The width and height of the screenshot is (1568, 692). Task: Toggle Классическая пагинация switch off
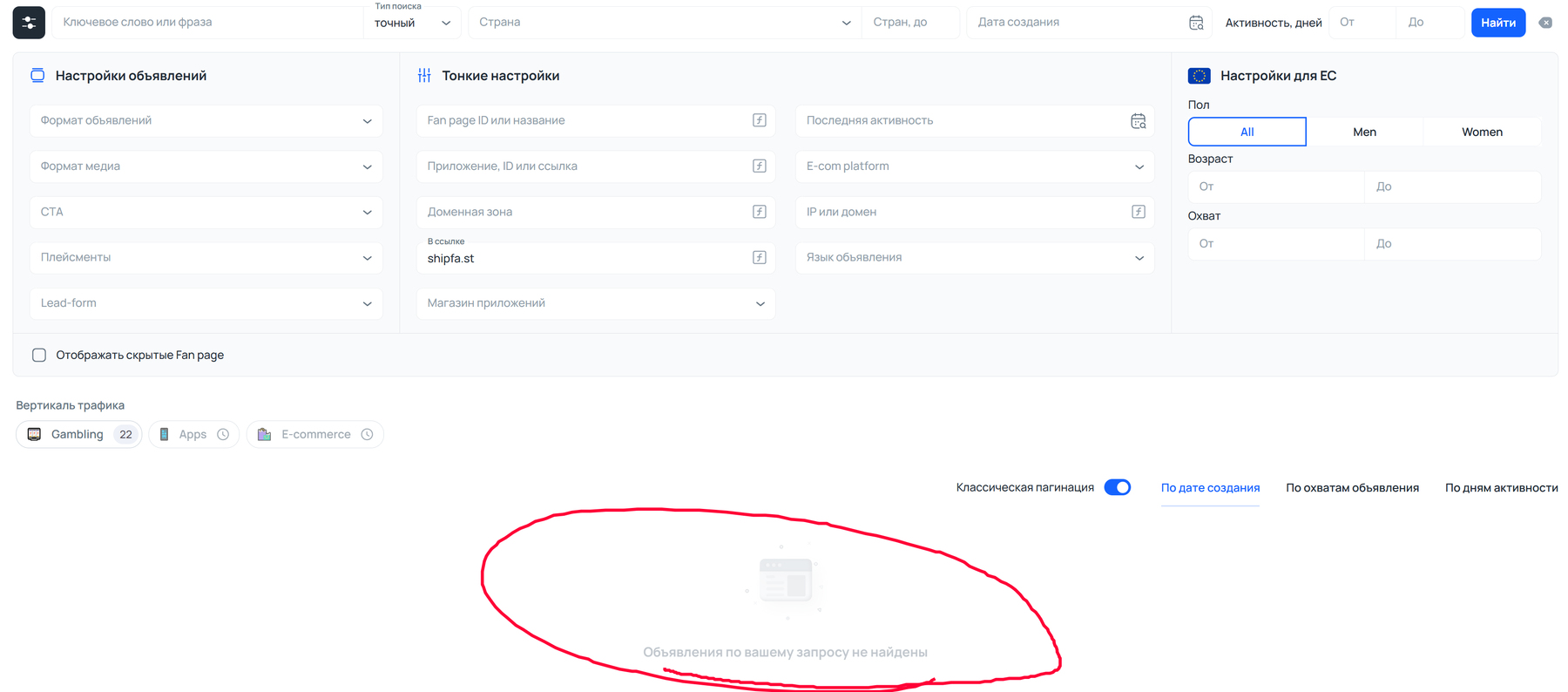click(x=1117, y=487)
